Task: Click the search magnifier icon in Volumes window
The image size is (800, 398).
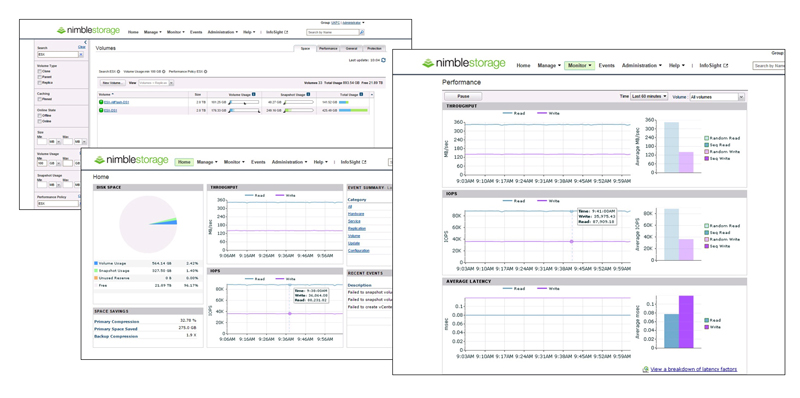Action: click(362, 32)
